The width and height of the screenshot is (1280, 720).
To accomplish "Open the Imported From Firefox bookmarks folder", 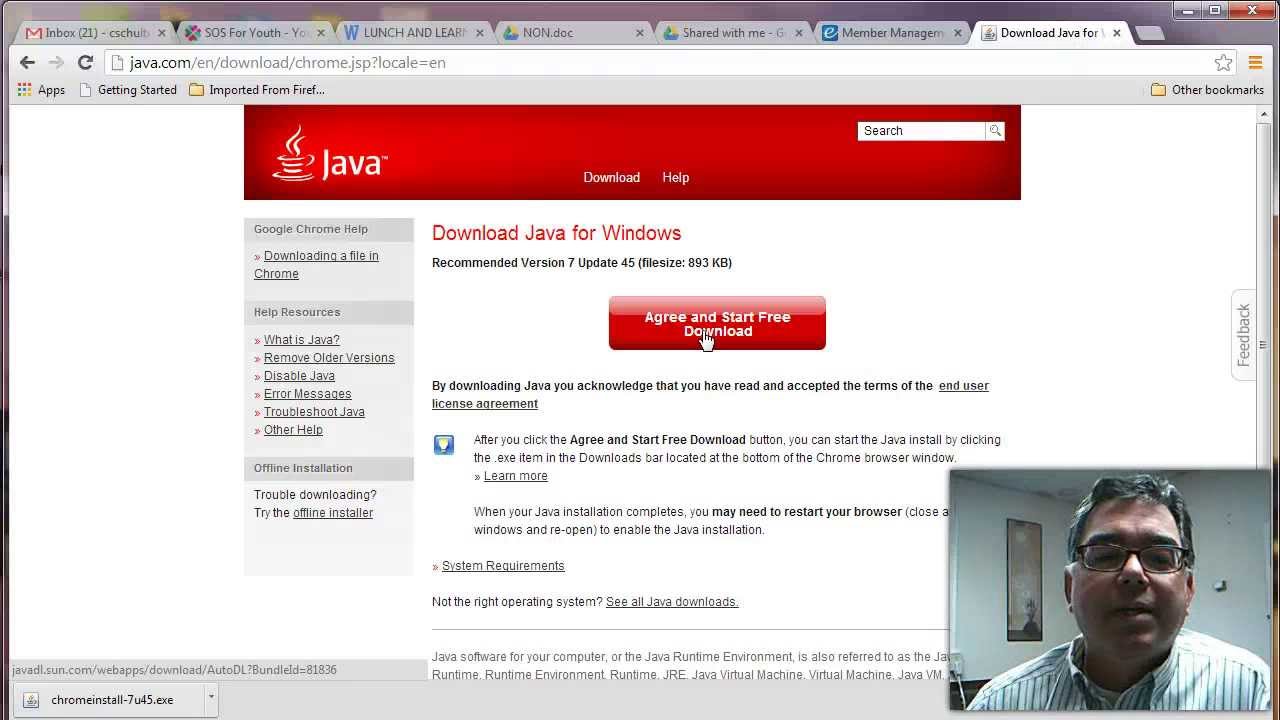I will point(256,90).
